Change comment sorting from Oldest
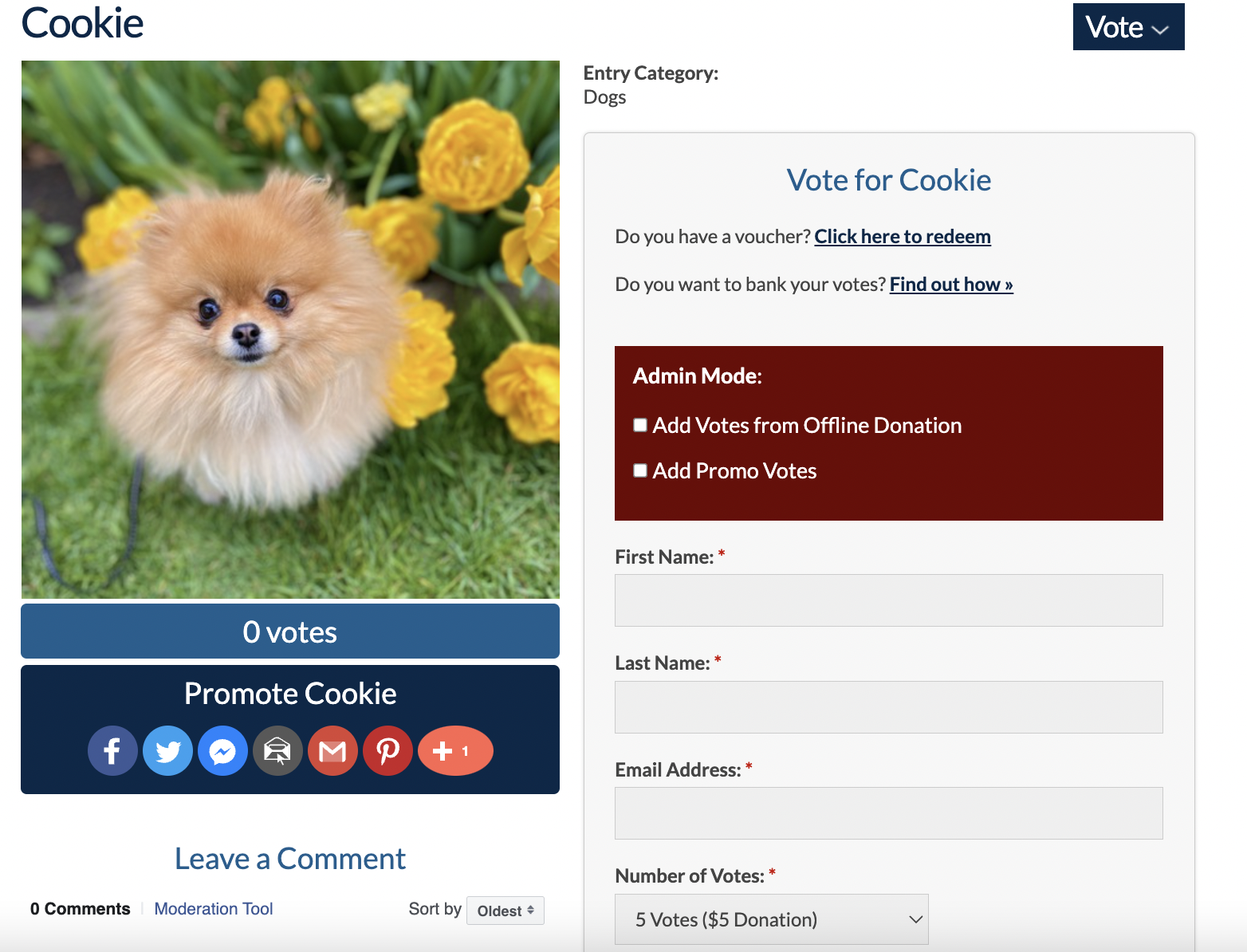1247x952 pixels. pyautogui.click(x=505, y=911)
